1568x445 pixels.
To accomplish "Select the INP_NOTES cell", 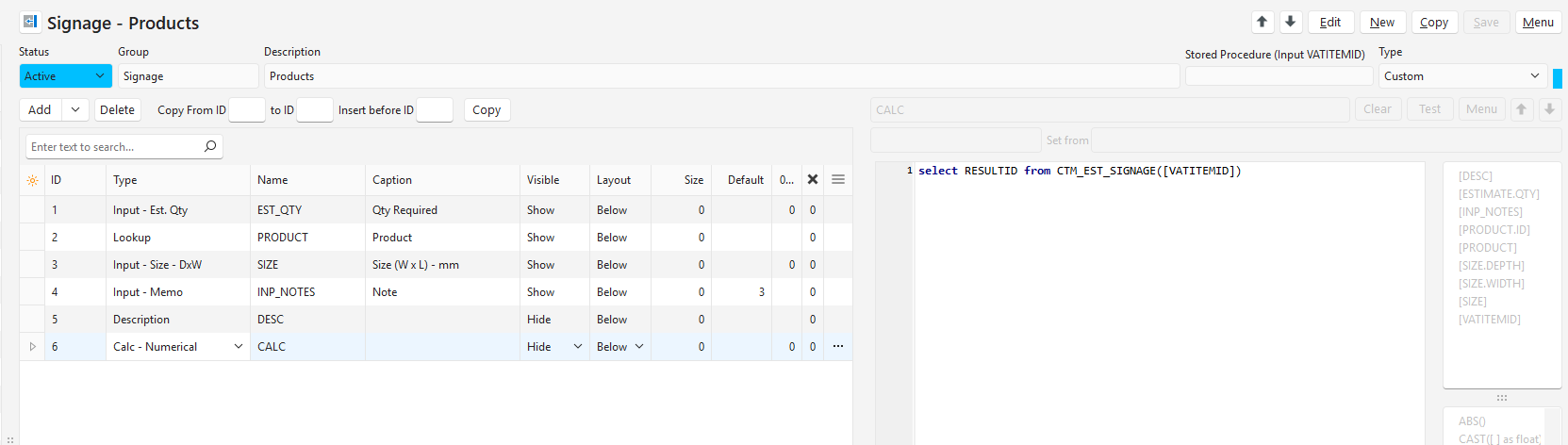I will [x=307, y=292].
